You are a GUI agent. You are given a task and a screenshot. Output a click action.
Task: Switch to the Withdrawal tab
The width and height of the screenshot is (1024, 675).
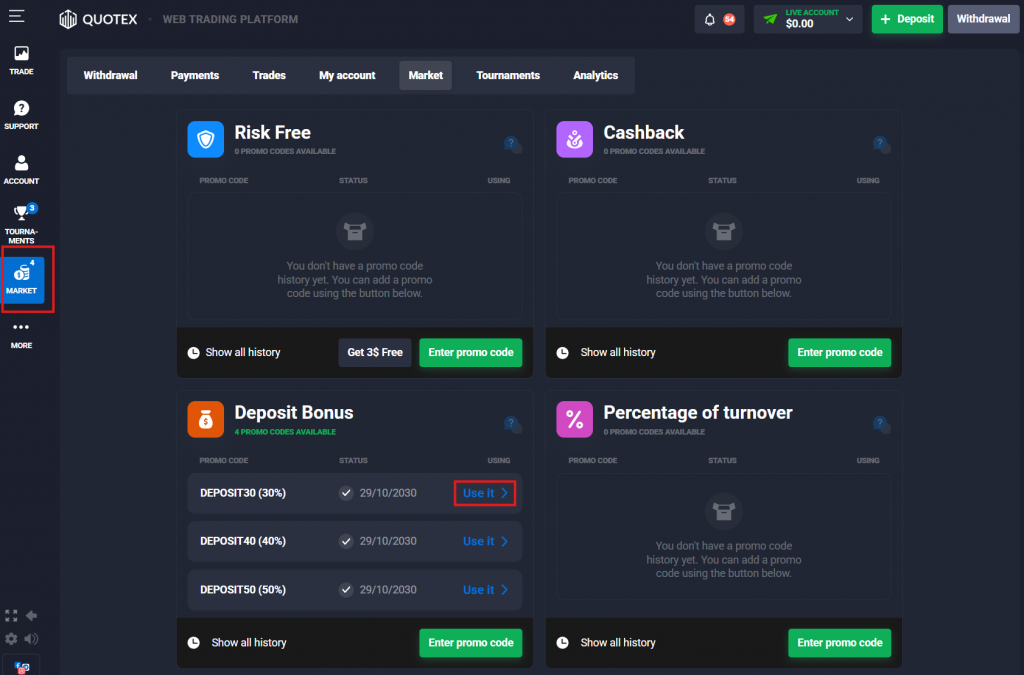coord(110,76)
